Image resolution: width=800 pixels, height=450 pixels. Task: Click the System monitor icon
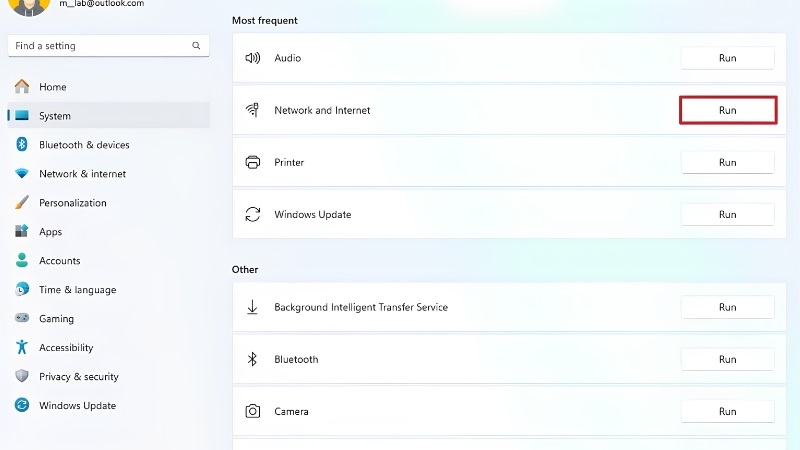[21, 115]
